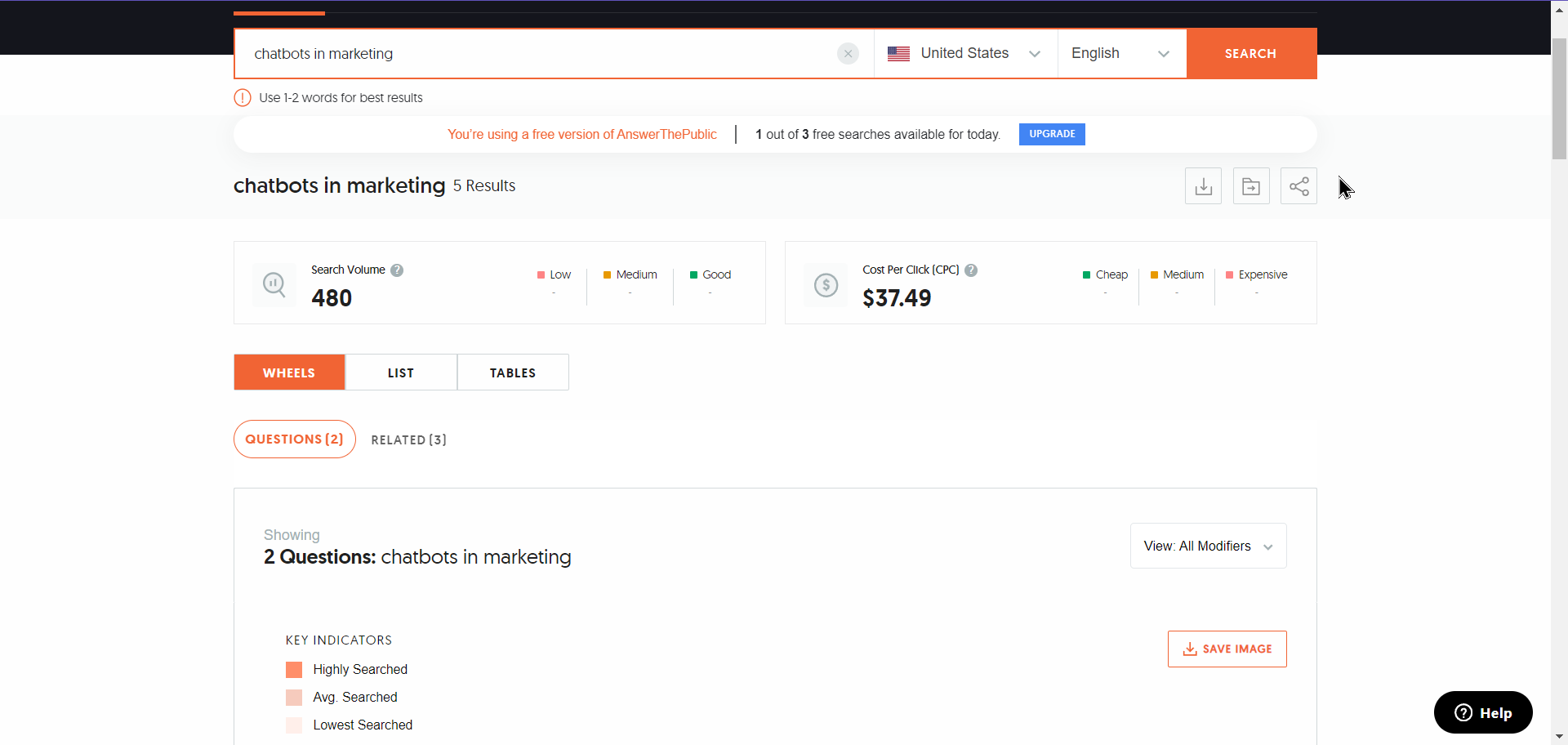Click the search volume magnifier icon
Screen dimensions: 1568x745
[274, 284]
